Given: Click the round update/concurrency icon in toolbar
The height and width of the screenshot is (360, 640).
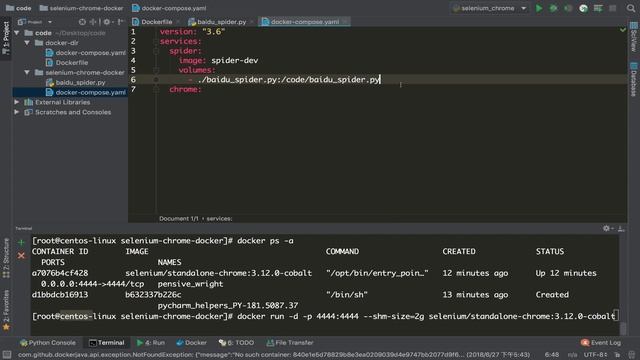Looking at the screenshot, I should [583, 8].
